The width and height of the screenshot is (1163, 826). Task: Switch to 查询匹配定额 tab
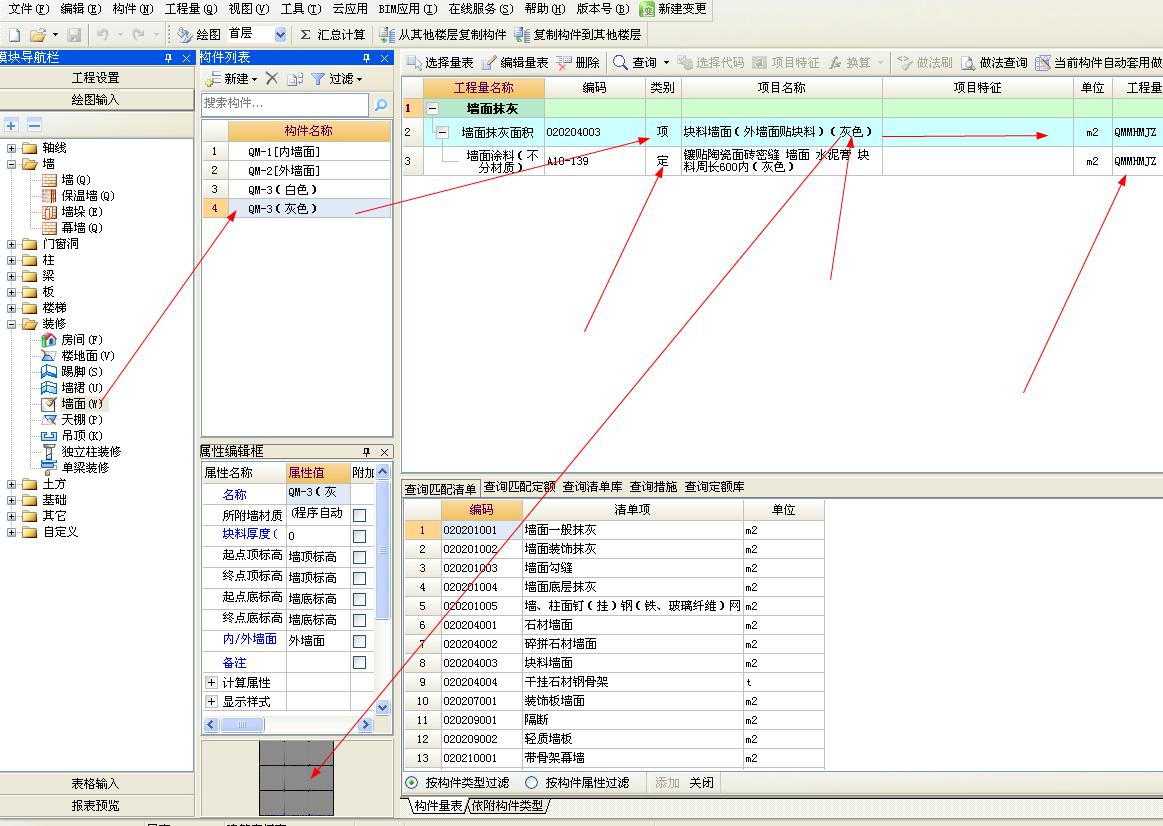coord(519,487)
